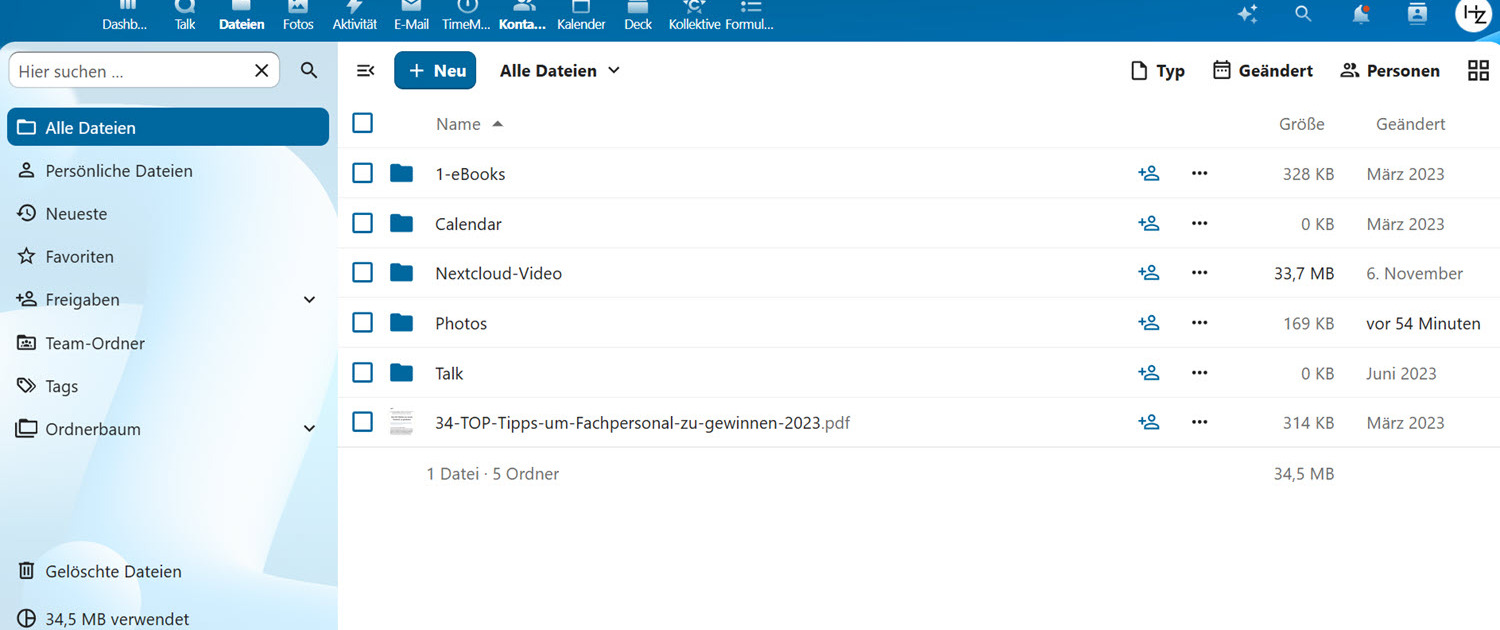The height and width of the screenshot is (630, 1500).
Task: Click the PDF thumbnail of 34-TOP-Tipps file
Action: (401, 422)
